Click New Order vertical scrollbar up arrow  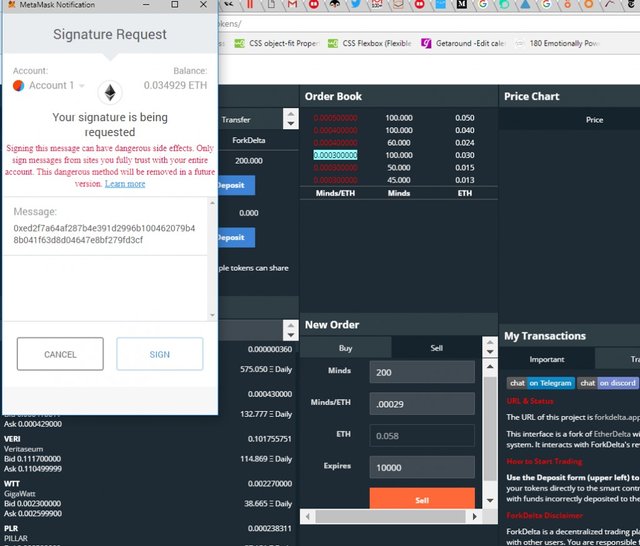(490, 367)
